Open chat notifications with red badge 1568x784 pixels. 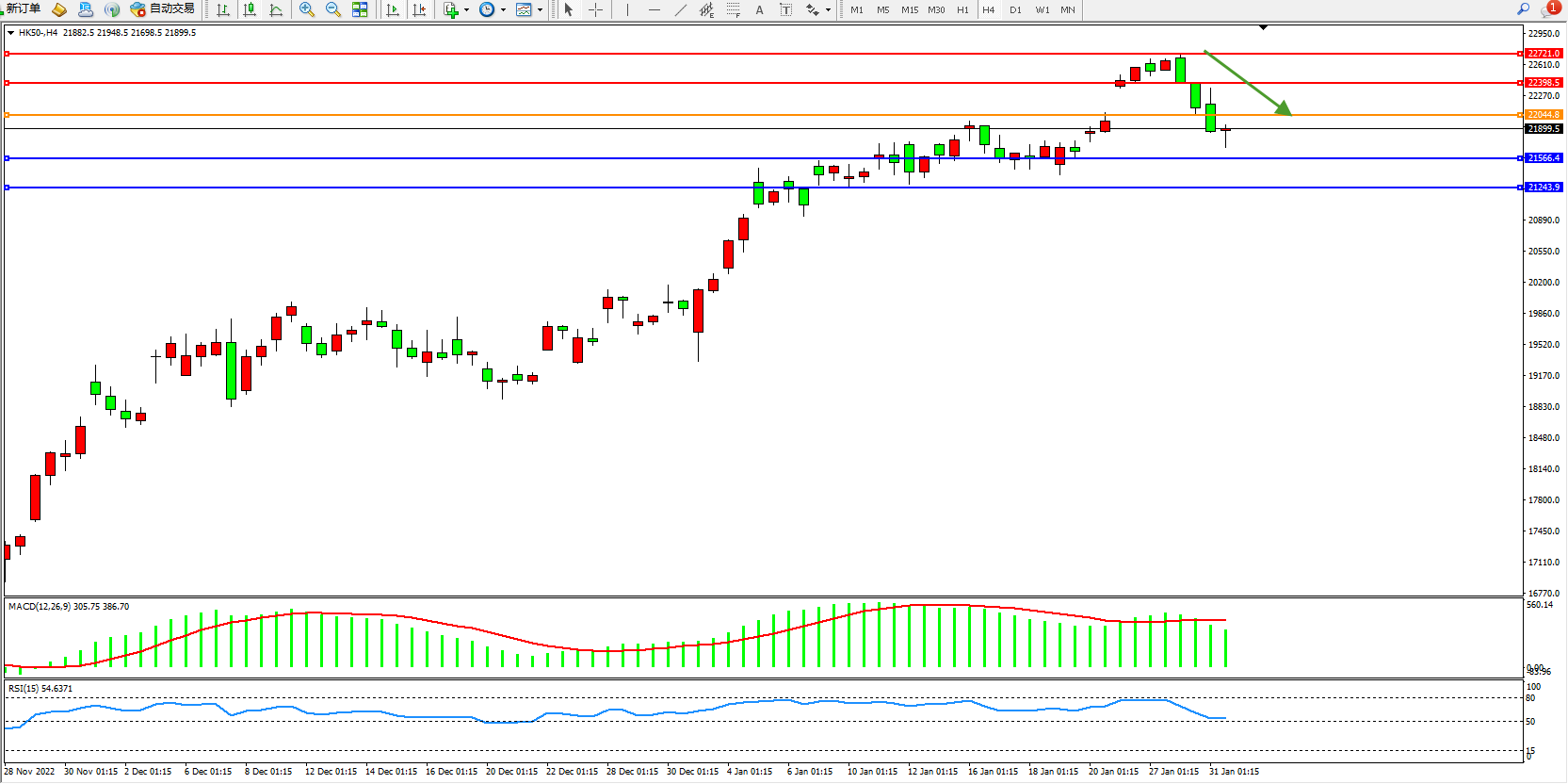point(1549,8)
